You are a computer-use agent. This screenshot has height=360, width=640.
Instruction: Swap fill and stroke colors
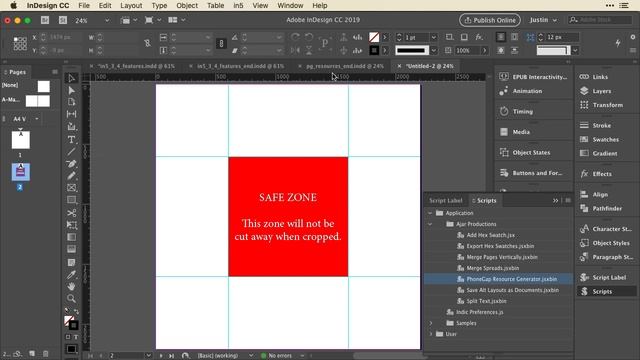tap(76, 311)
